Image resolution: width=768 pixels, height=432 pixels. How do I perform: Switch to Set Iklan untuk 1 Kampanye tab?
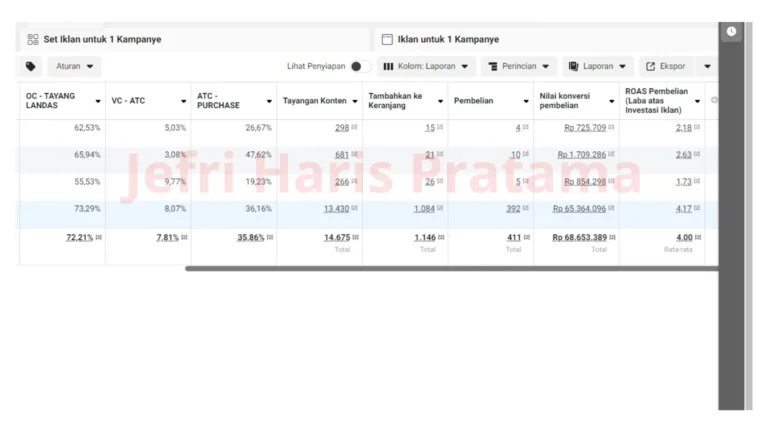click(102, 40)
